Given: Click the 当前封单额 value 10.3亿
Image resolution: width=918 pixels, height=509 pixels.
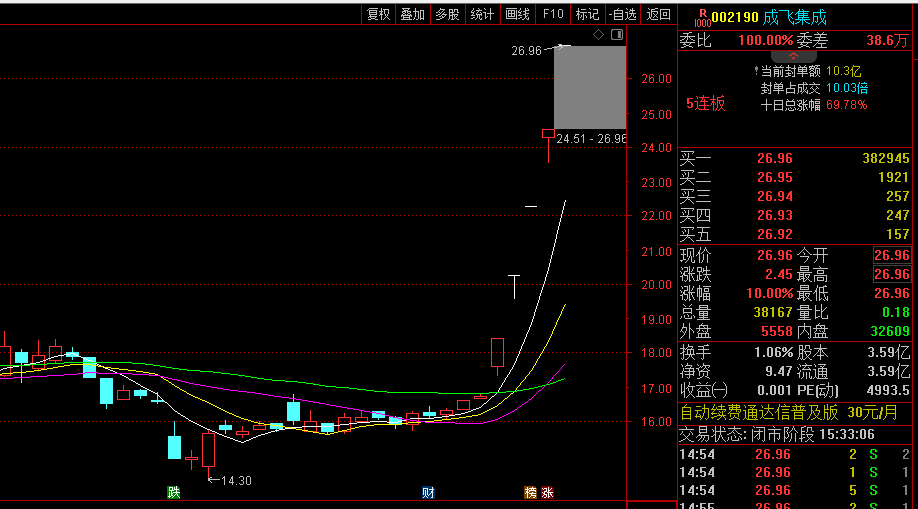Looking at the screenshot, I should click(x=843, y=71).
